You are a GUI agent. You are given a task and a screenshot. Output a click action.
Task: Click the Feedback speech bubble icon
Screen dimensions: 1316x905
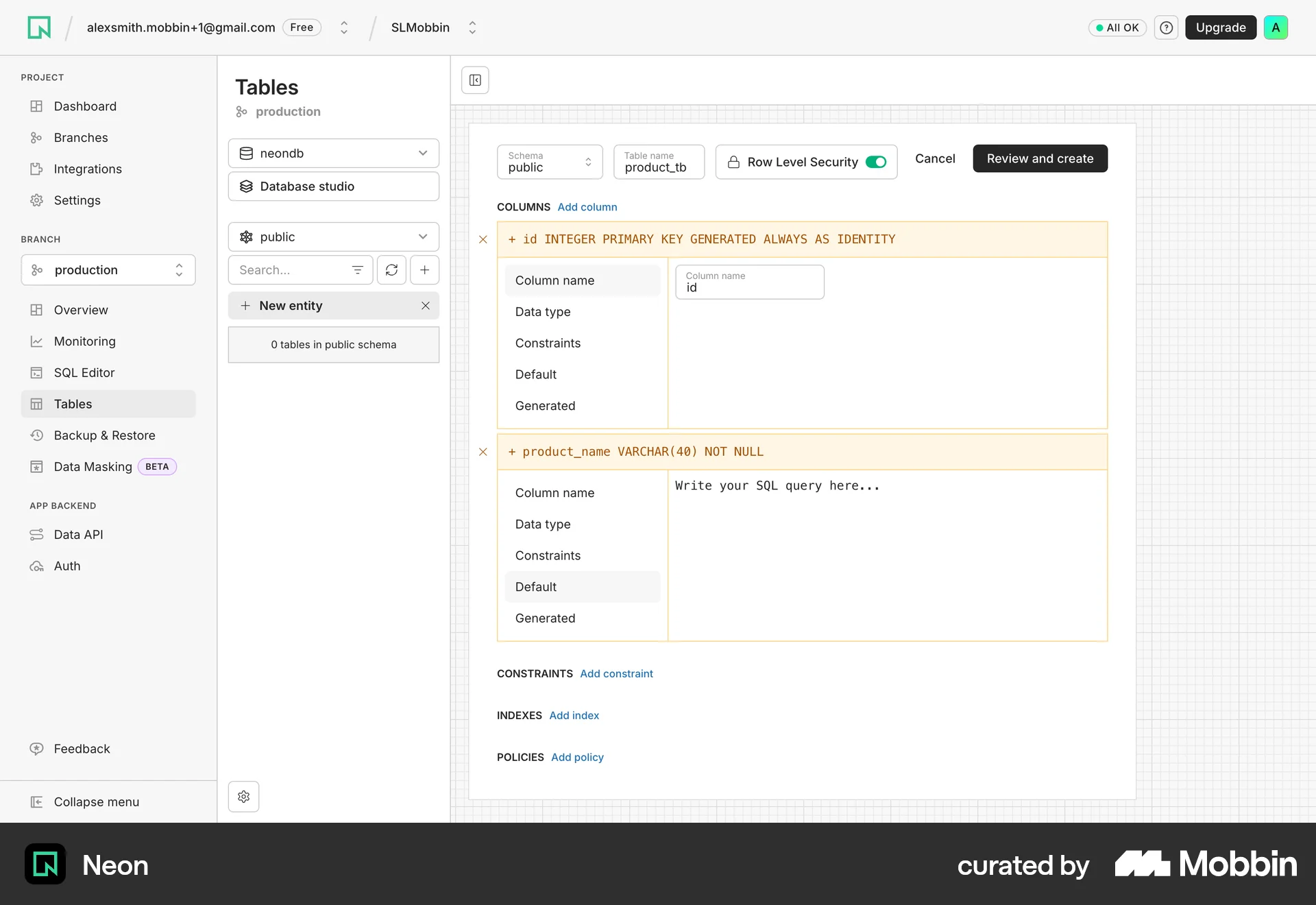click(36, 749)
